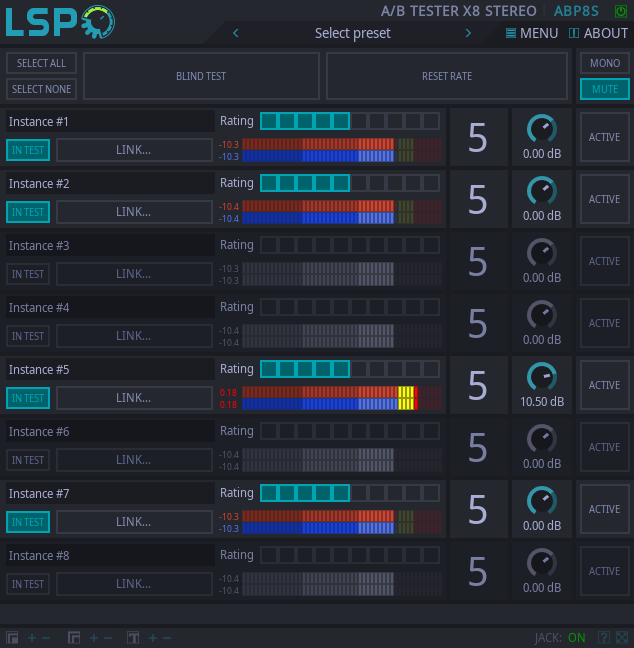Image resolution: width=634 pixels, height=648 pixels.
Task: Click the fullscreen icon in bottom right corner
Action: [622, 637]
